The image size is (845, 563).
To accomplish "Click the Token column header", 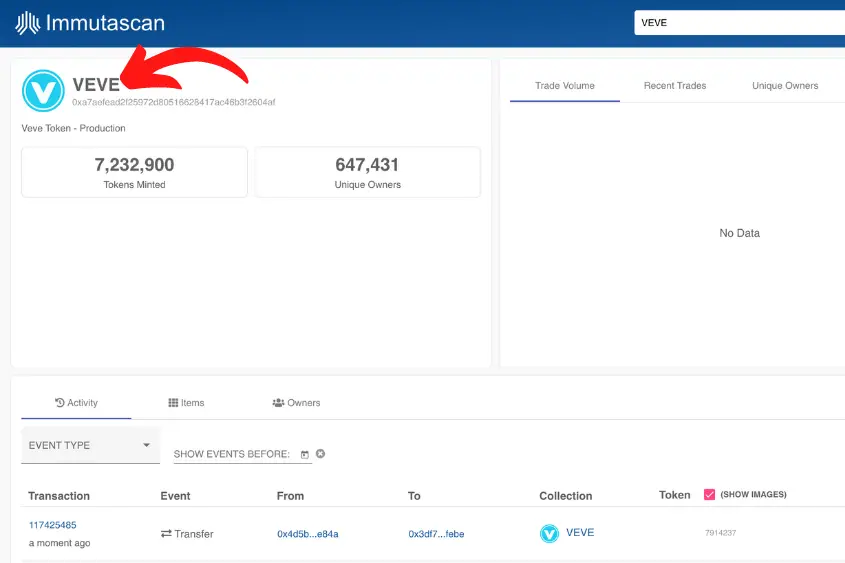I will click(x=674, y=495).
